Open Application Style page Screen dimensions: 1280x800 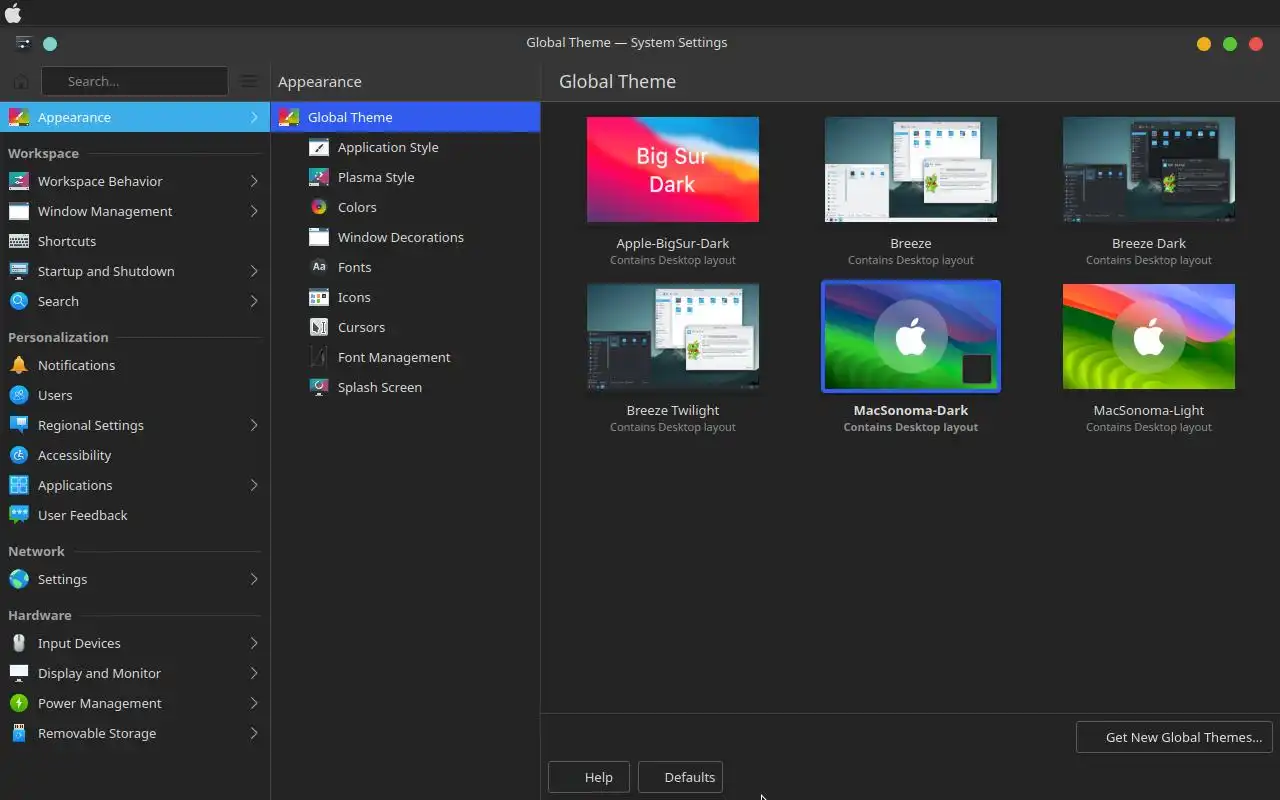click(x=405, y=147)
